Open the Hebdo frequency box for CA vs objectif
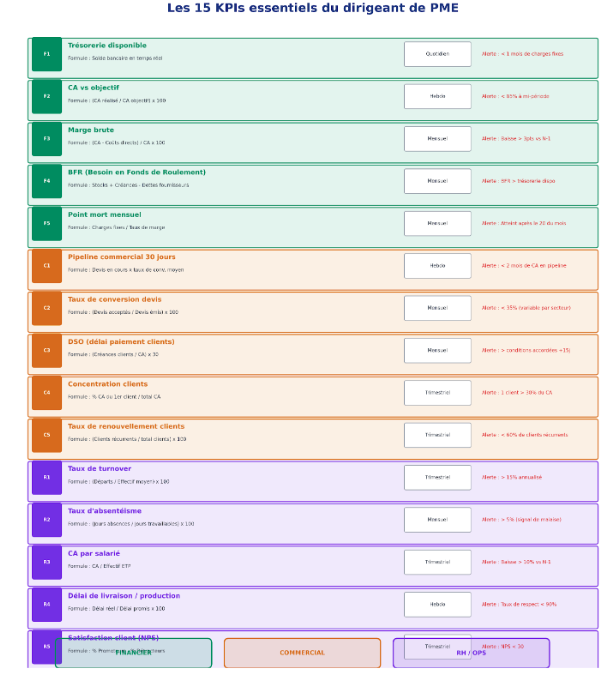Viewport: 616px width, 676px height. point(437,96)
